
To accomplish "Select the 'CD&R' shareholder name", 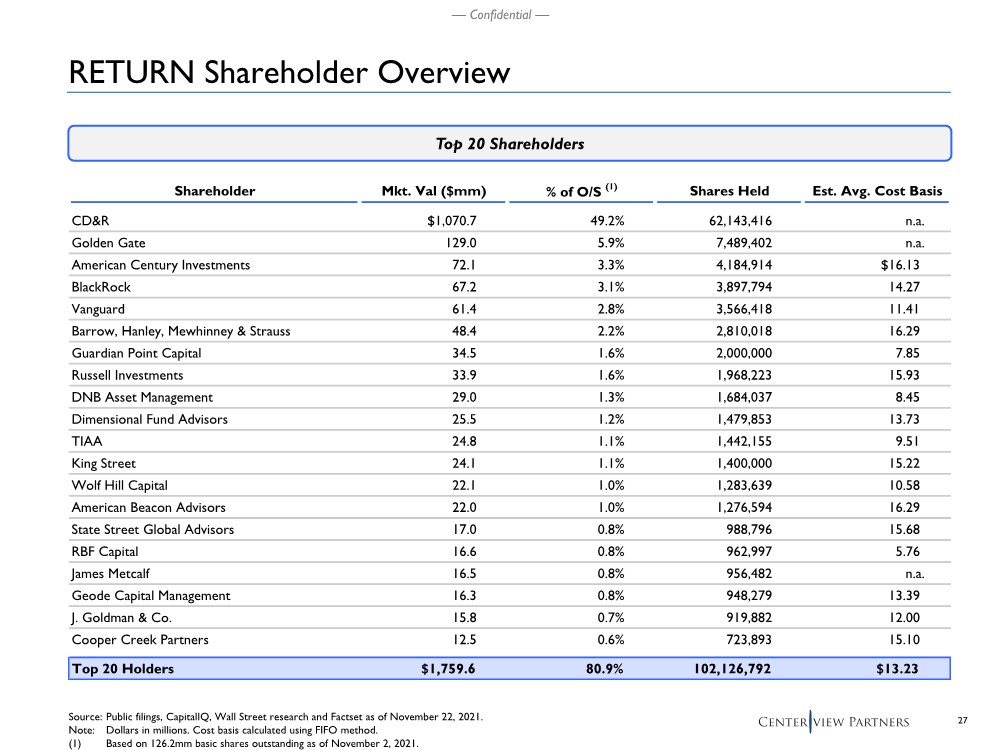I will tap(90, 221).
